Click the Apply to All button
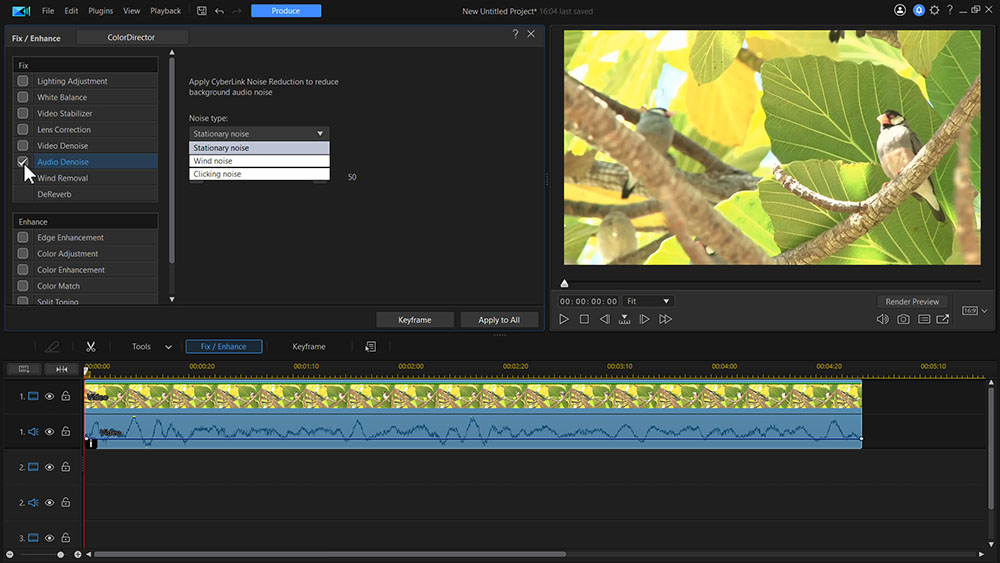 click(x=499, y=320)
